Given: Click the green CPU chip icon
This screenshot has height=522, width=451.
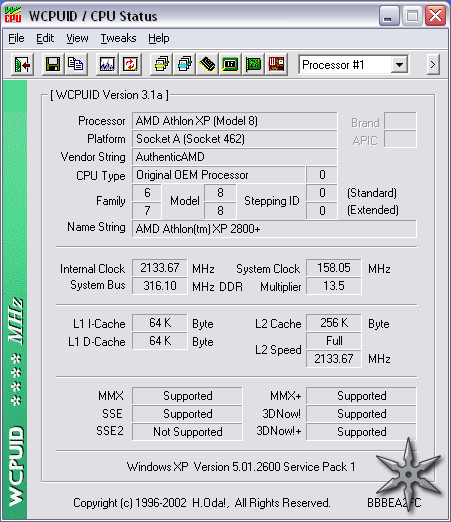Looking at the screenshot, I should click(230, 64).
